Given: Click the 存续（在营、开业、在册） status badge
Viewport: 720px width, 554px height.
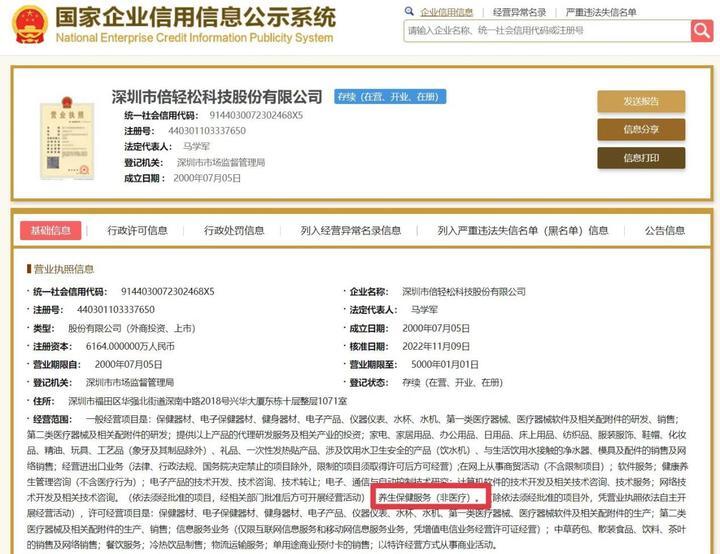Looking at the screenshot, I should pos(390,96).
